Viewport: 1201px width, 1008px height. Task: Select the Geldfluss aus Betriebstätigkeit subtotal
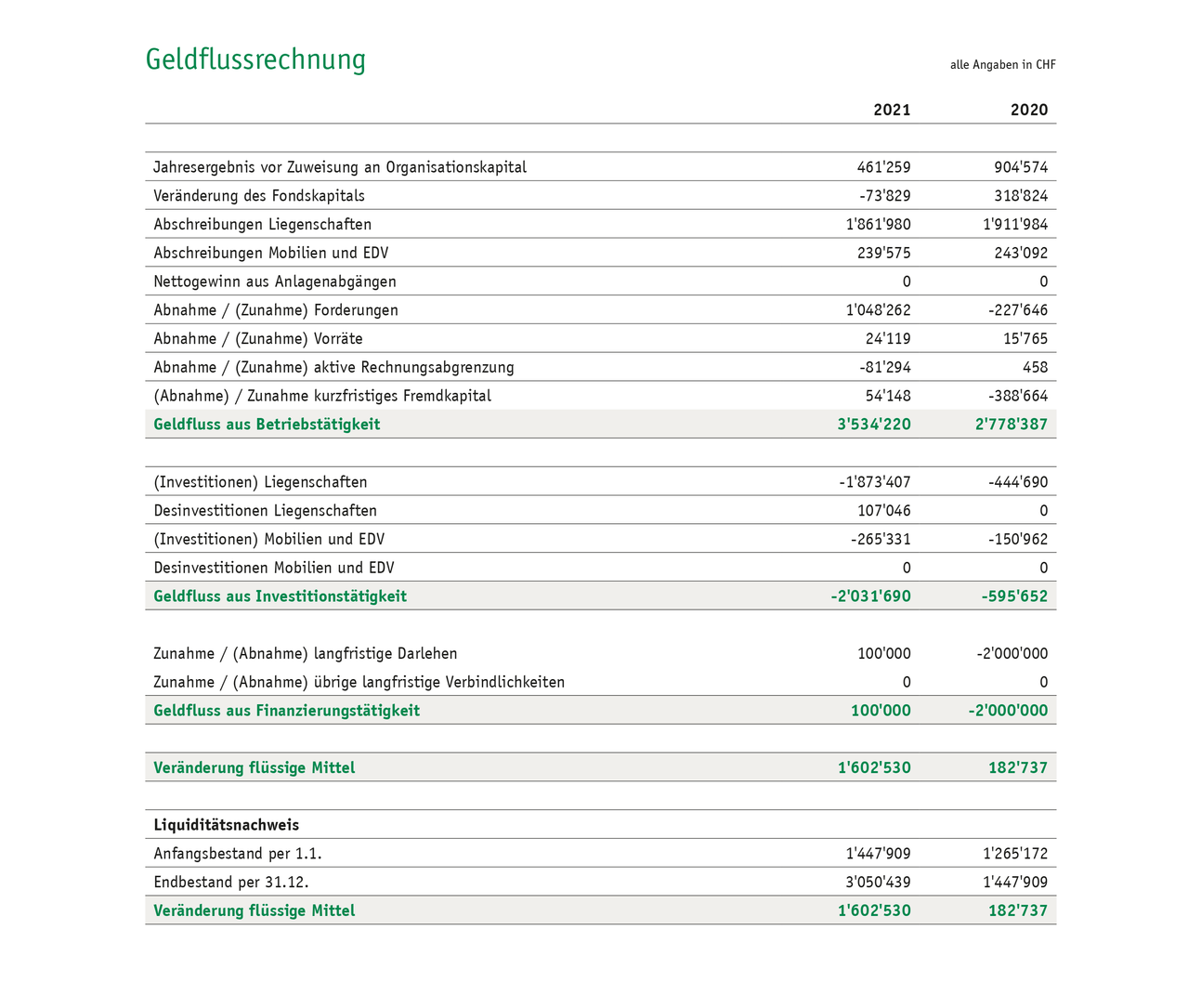pyautogui.click(x=267, y=425)
